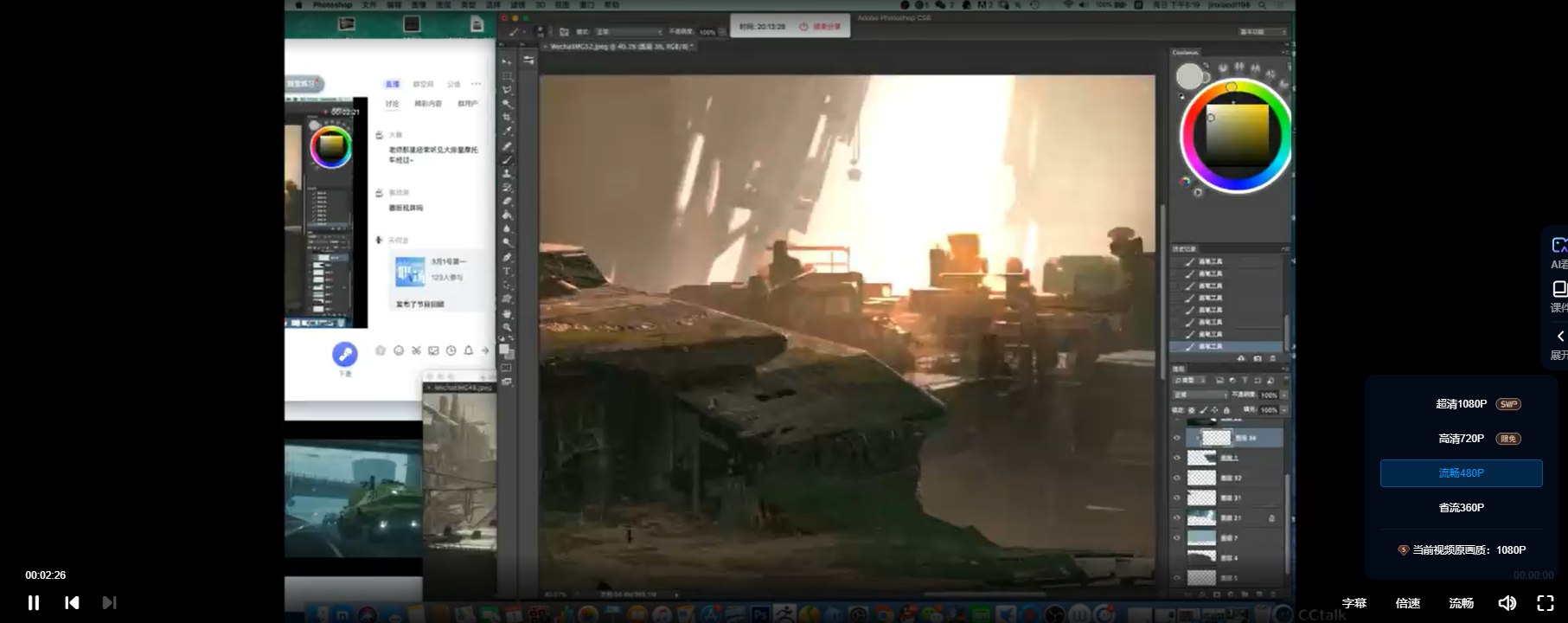This screenshot has width=1568, height=623.
Task: Select the Zoom tool in Photoshop toolbar
Action: (x=508, y=326)
